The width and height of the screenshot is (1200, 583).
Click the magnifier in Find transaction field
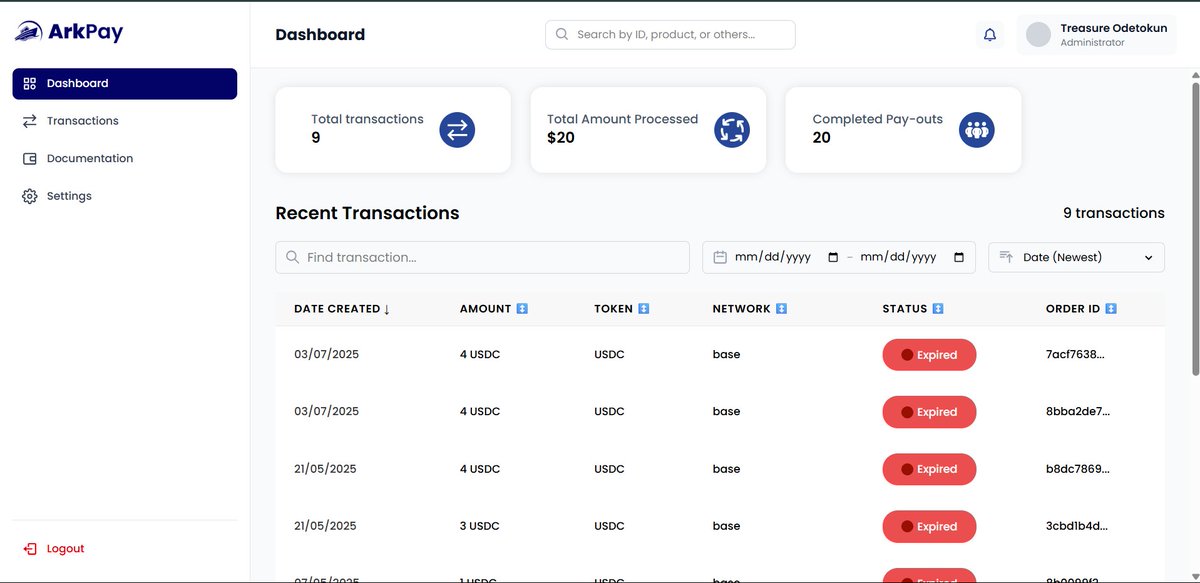pyautogui.click(x=293, y=257)
